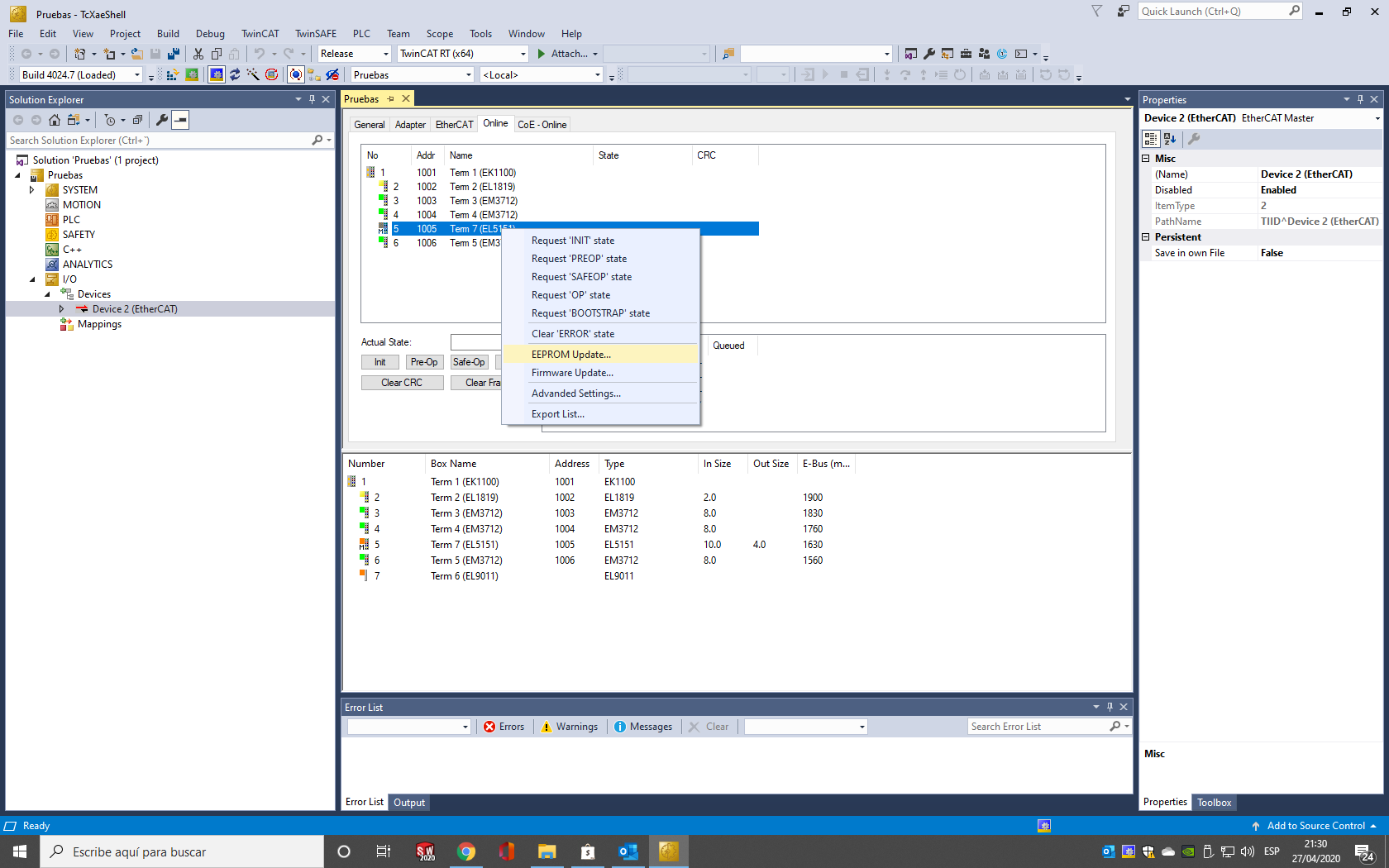The width and height of the screenshot is (1389, 868).
Task: Click Solution Explorer Home icon
Action: pyautogui.click(x=55, y=120)
